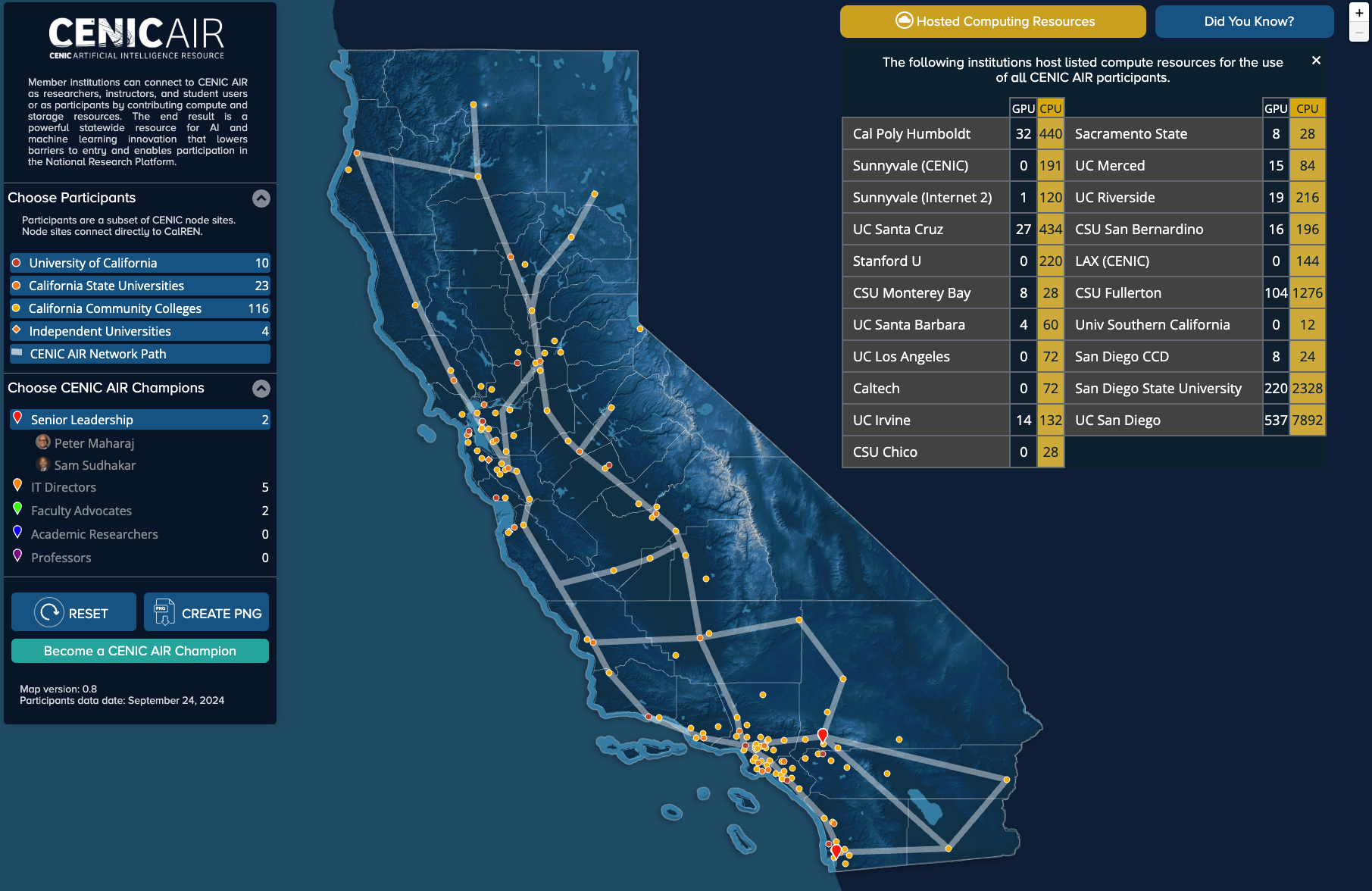The height and width of the screenshot is (891, 1372).
Task: Select the Sunnyvale (Internet 2) row
Action: pos(953,197)
